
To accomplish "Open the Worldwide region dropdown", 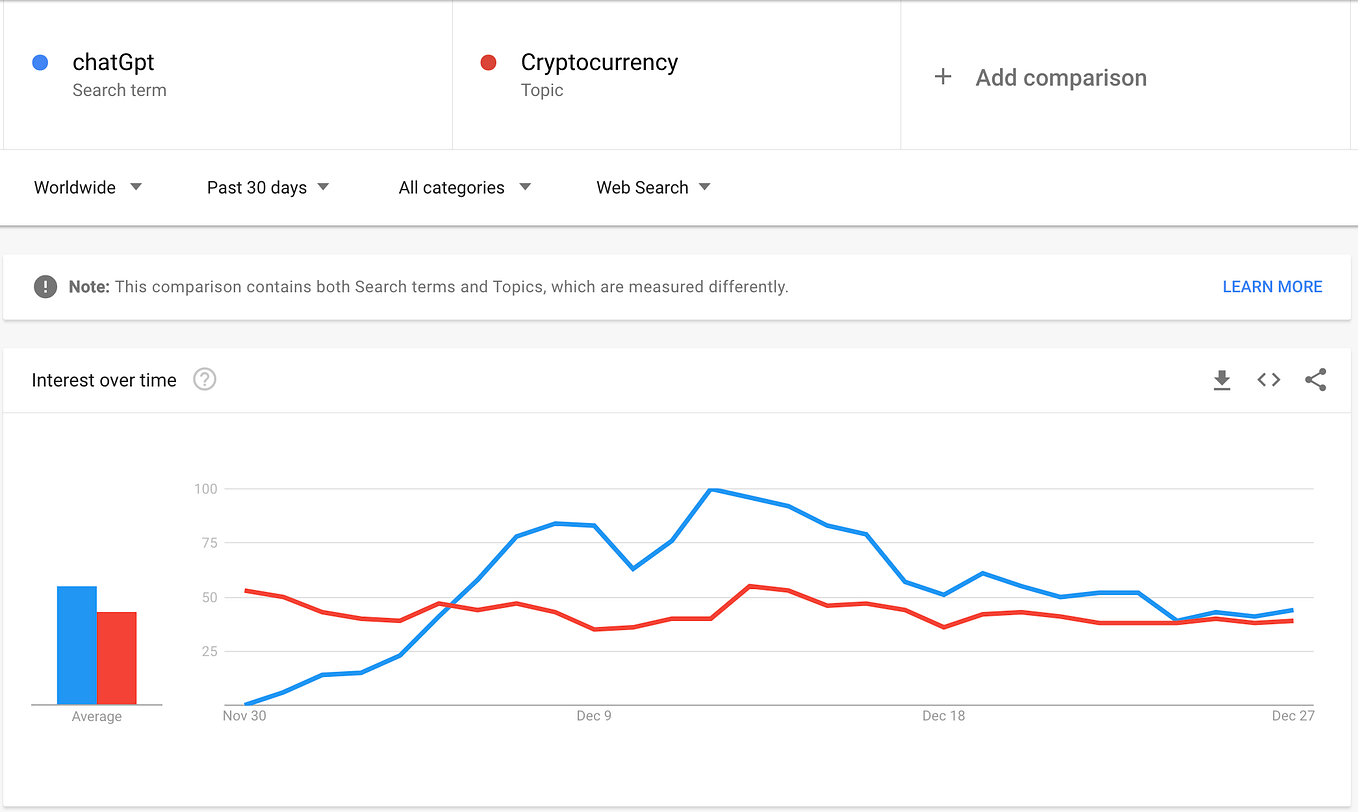I will [88, 187].
